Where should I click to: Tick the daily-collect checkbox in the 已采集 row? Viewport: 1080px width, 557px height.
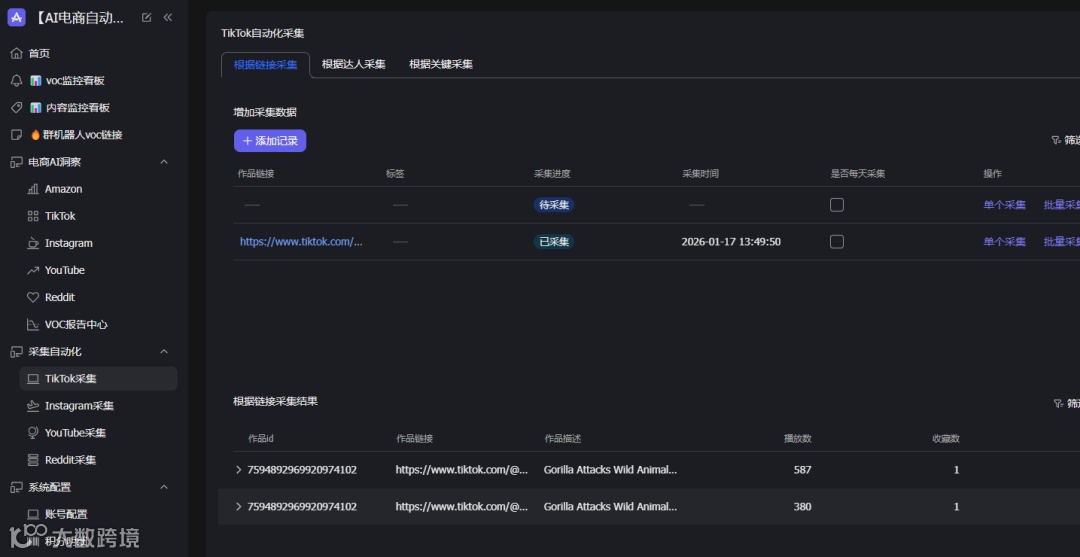[837, 242]
